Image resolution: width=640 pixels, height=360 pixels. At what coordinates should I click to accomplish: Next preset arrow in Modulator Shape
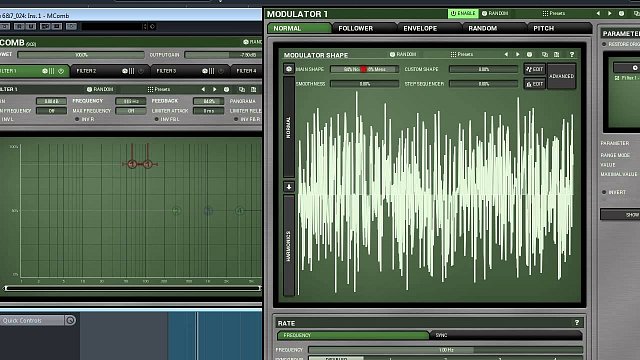[518, 54]
